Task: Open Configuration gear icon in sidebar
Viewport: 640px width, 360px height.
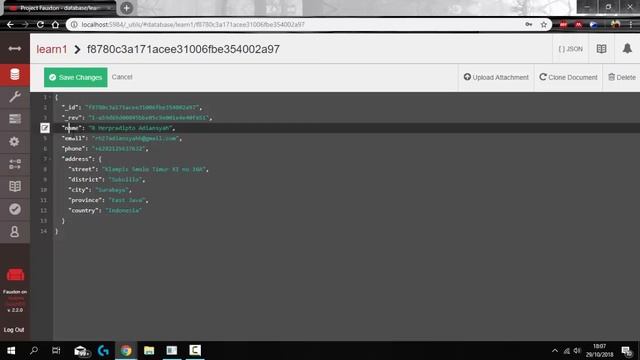Action: pyautogui.click(x=15, y=142)
